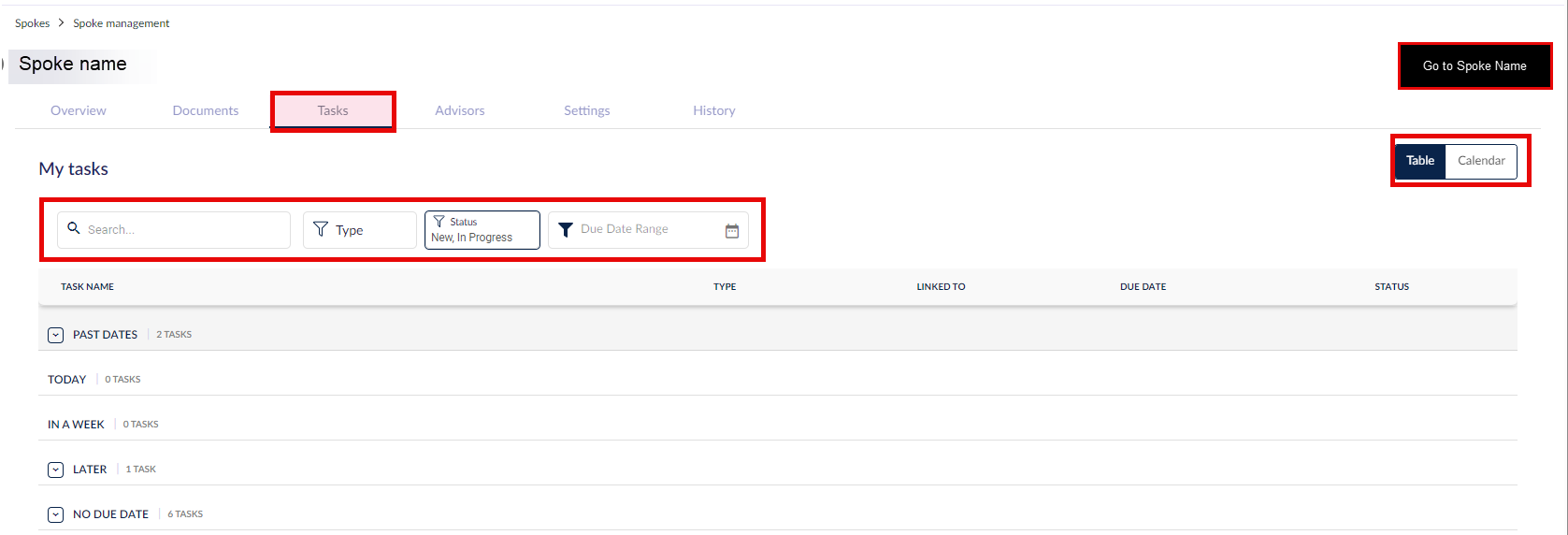This screenshot has height=535, width=1568.
Task: Sort by Task Name column header
Action: 88,287
